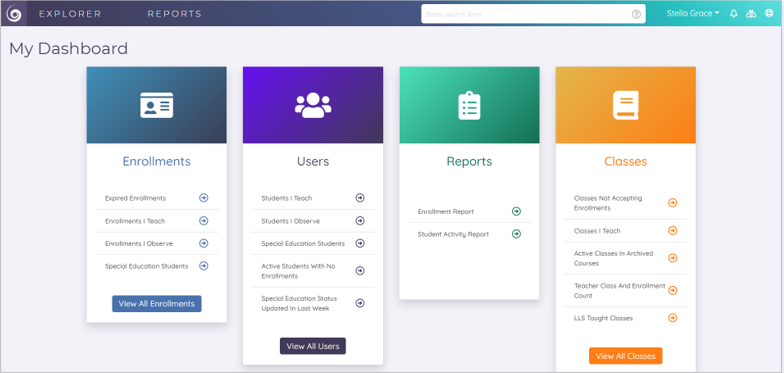This screenshot has width=784, height=373.
Task: Click arrow icon next to Students I Observe
Action: coord(360,220)
